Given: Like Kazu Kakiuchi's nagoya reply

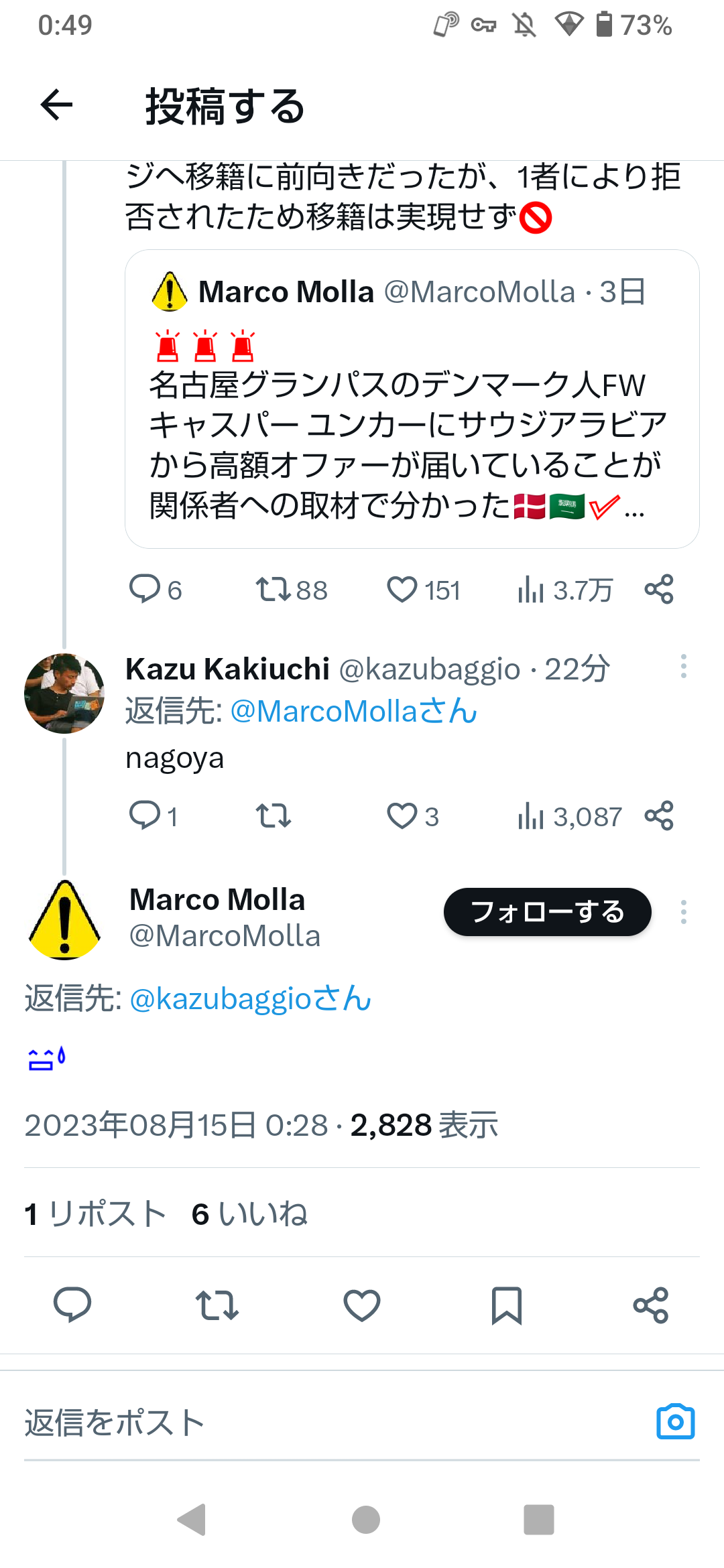Looking at the screenshot, I should click(403, 816).
